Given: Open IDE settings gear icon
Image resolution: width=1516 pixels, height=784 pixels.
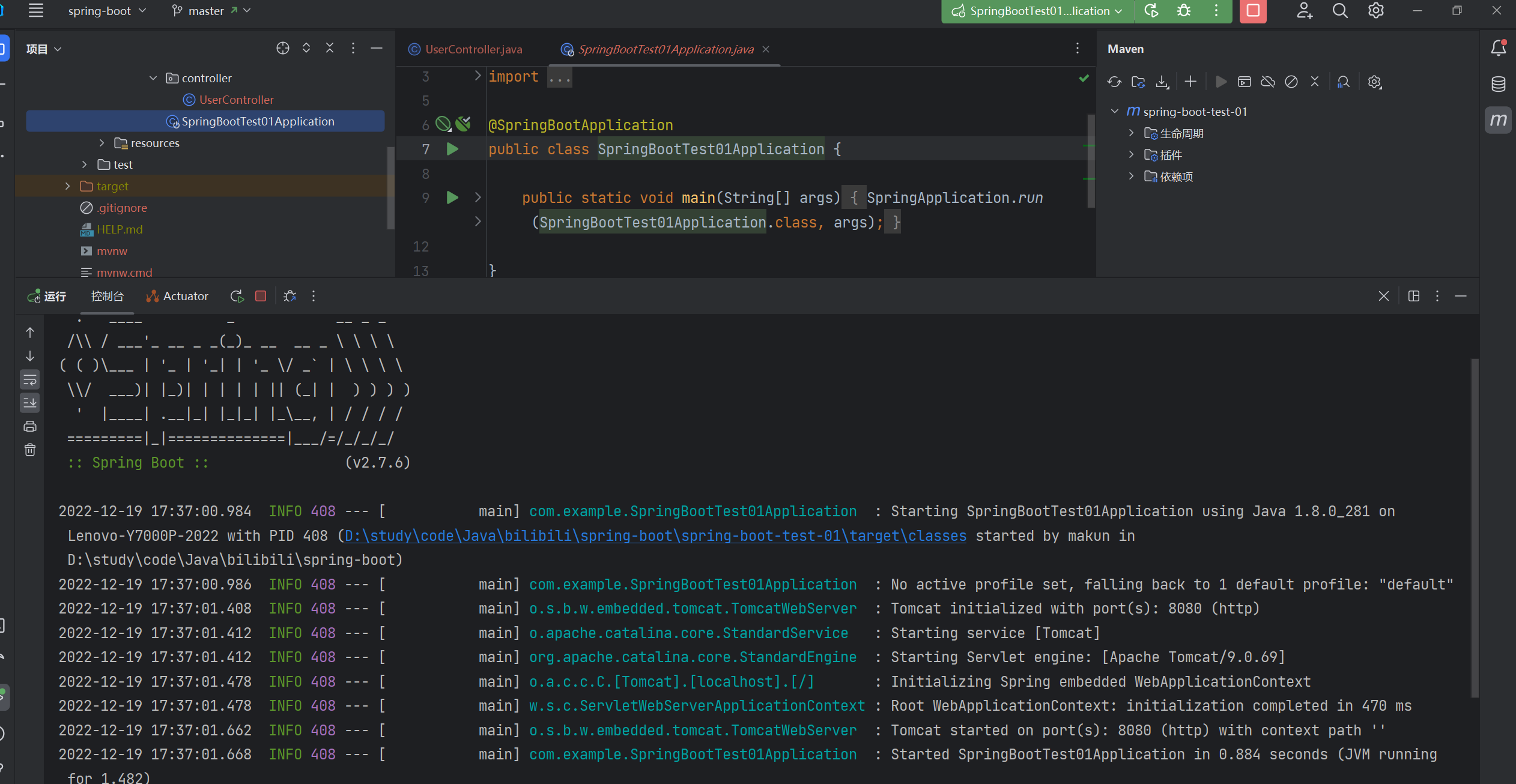Looking at the screenshot, I should [1376, 11].
